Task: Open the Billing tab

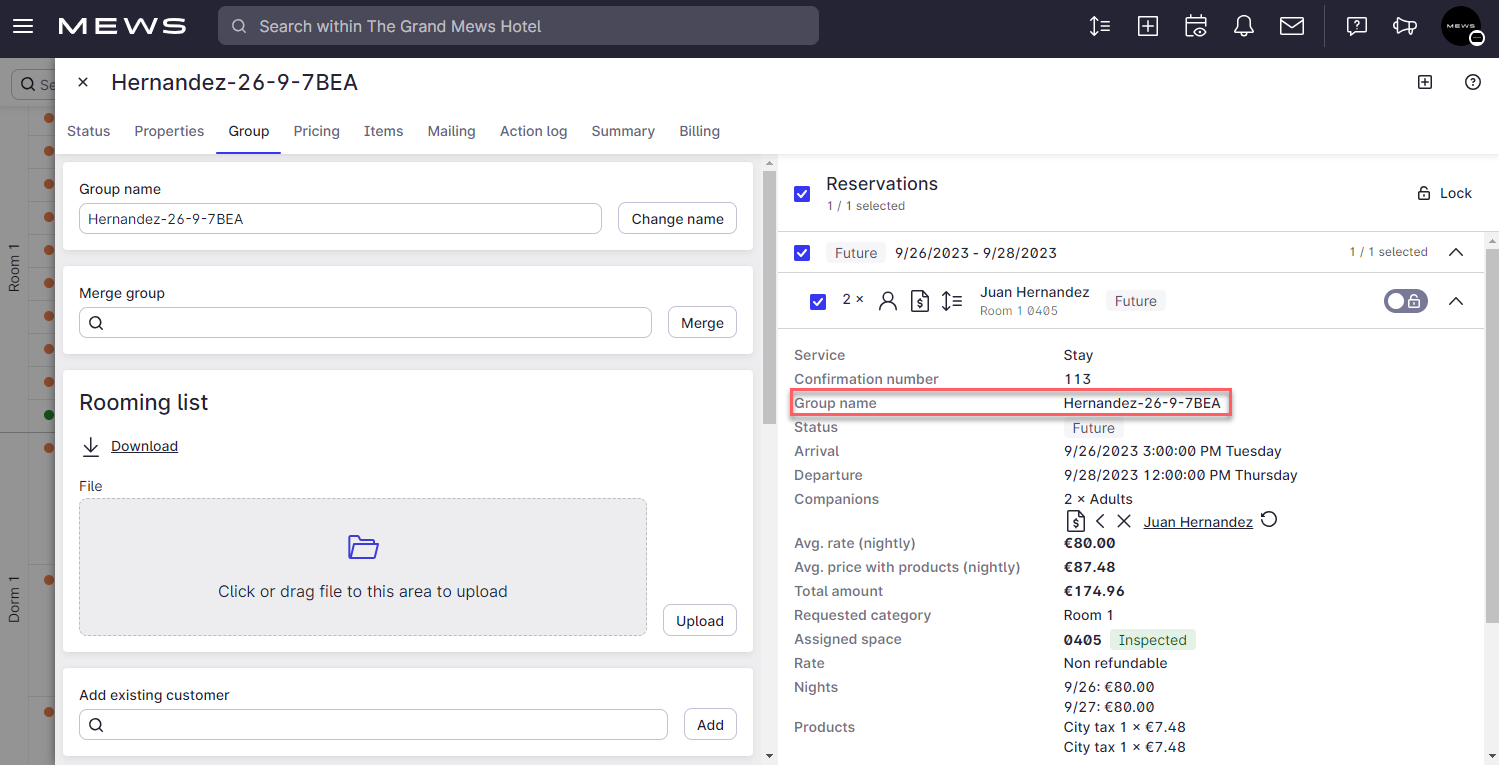Action: click(699, 131)
